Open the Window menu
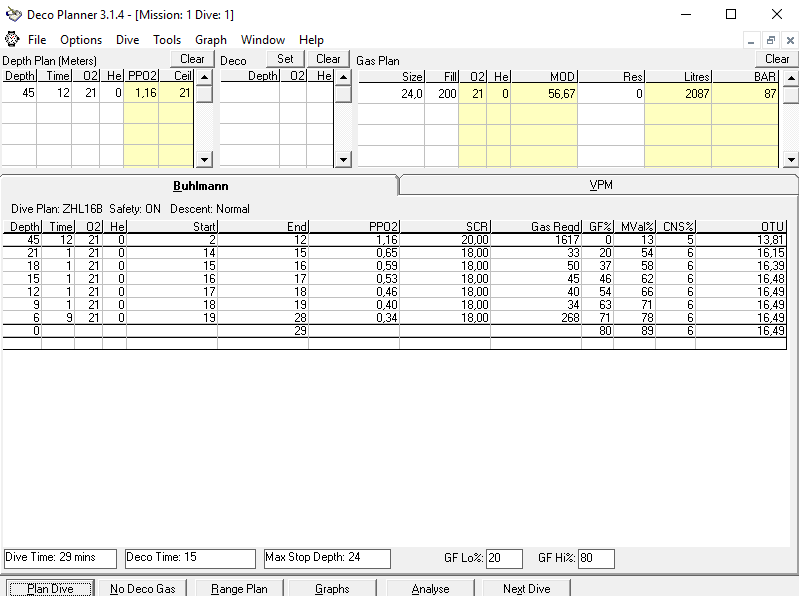The height and width of the screenshot is (596, 799). coord(262,40)
